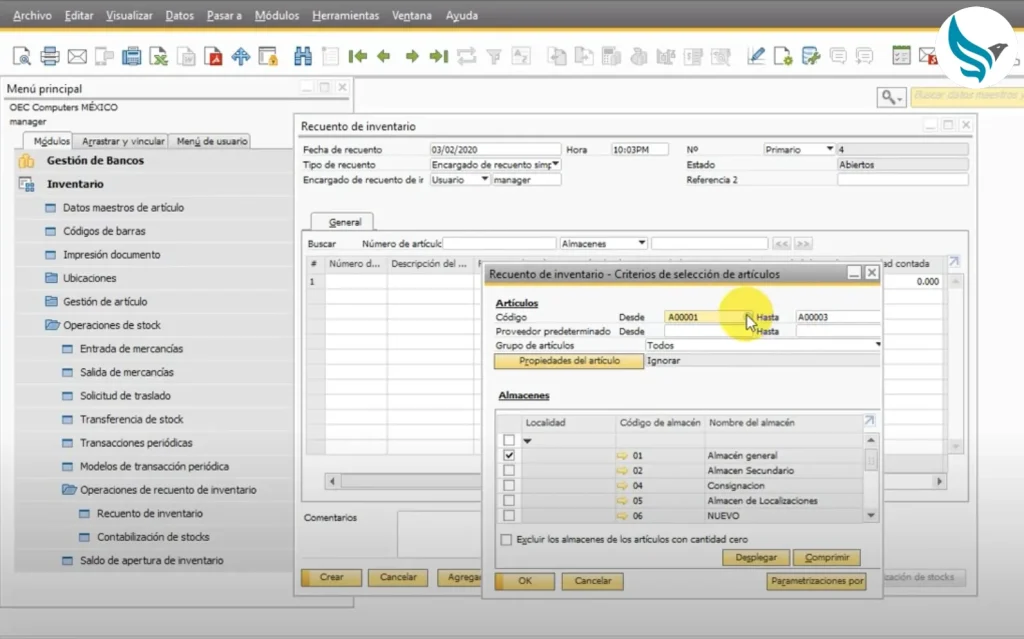Open the print preview toolbar icon
Screen dimensions: 1024x639
[x=22, y=56]
